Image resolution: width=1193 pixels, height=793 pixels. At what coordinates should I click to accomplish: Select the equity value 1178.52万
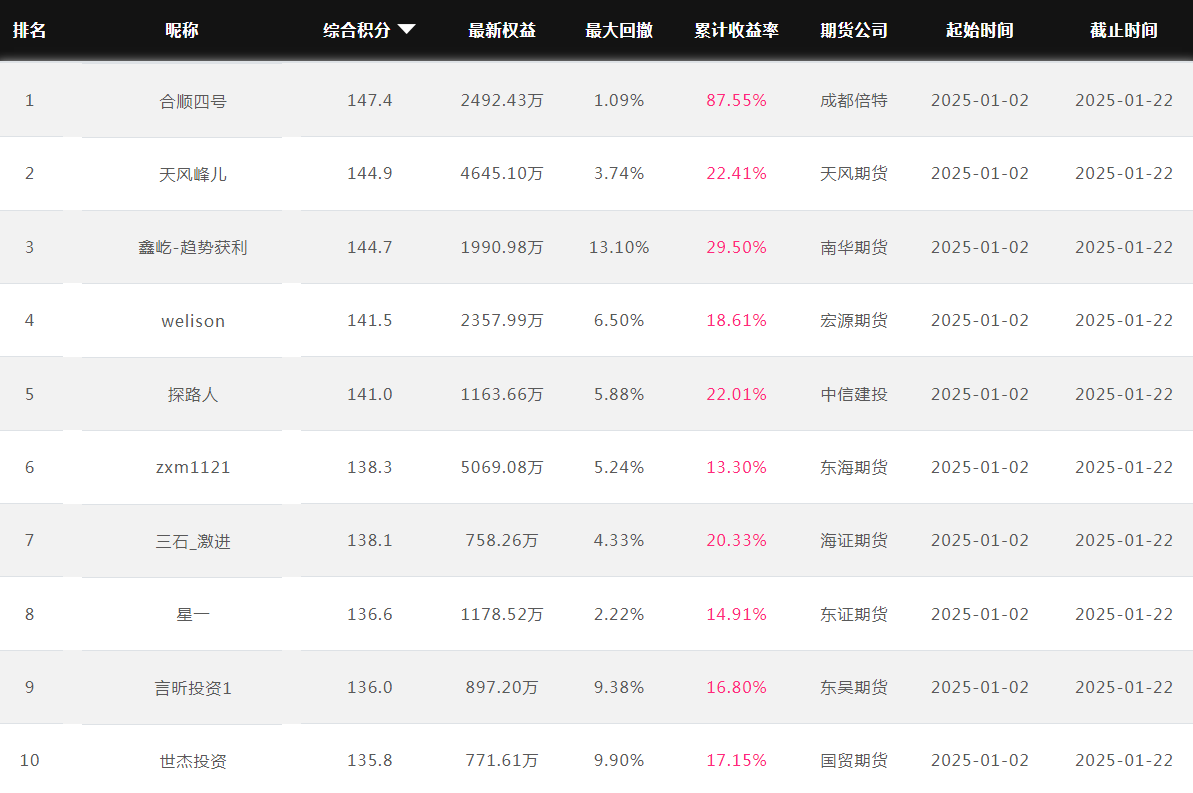coord(502,614)
